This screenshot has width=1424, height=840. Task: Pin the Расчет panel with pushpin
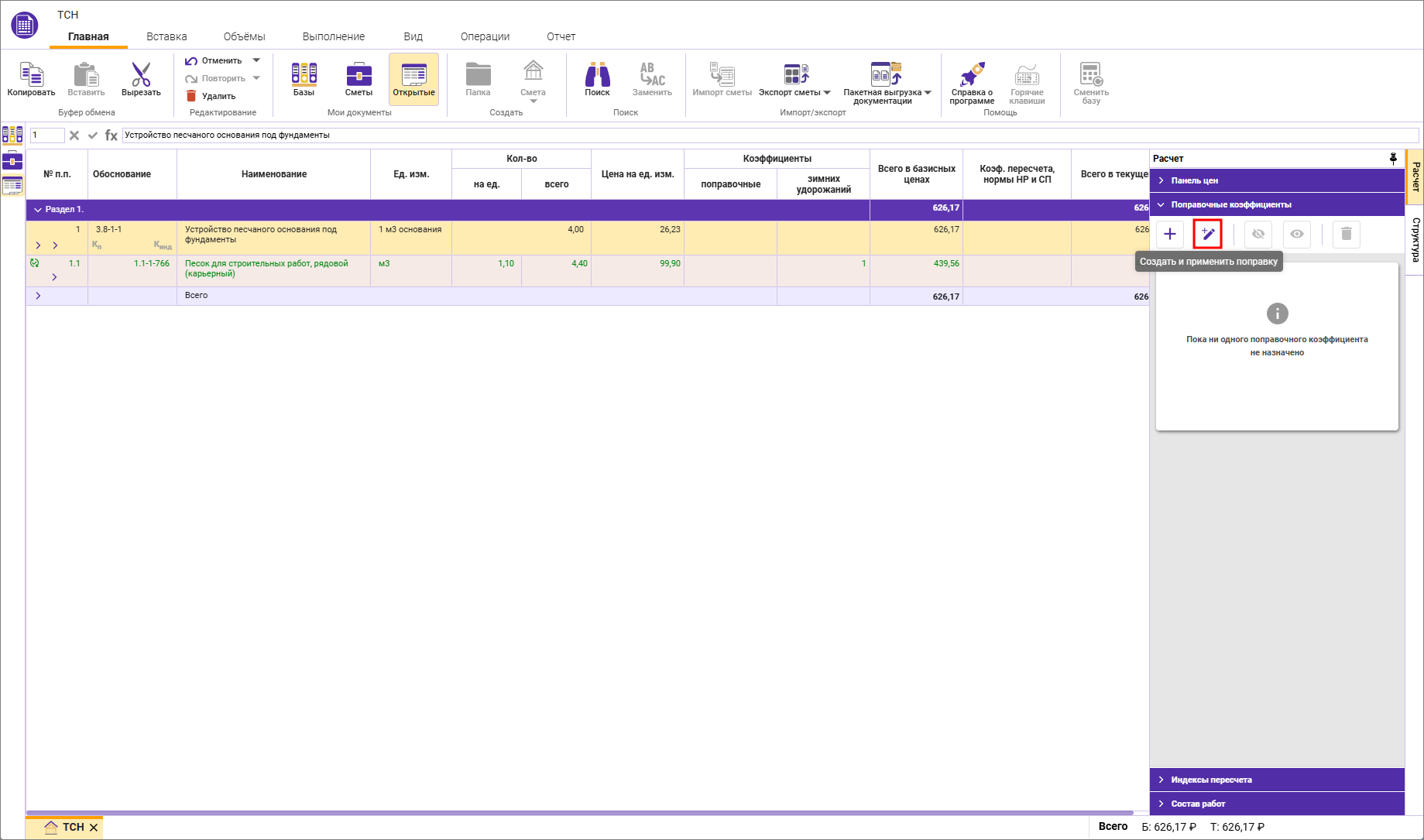(x=1393, y=159)
